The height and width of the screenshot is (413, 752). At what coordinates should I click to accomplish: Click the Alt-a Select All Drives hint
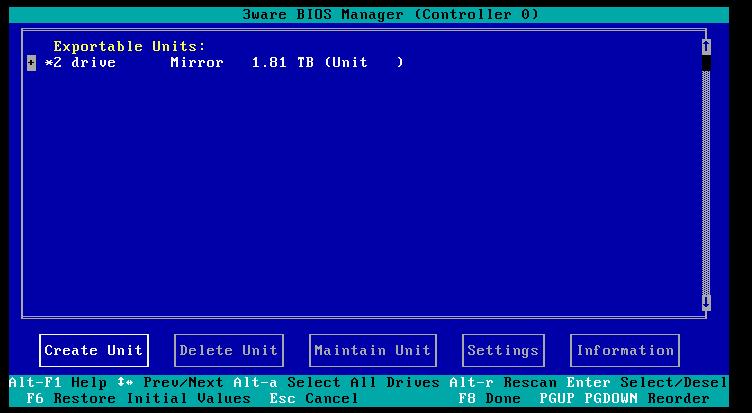point(336,382)
